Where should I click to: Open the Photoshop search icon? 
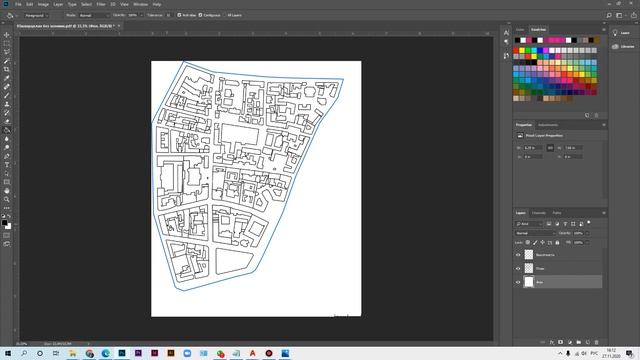point(609,16)
